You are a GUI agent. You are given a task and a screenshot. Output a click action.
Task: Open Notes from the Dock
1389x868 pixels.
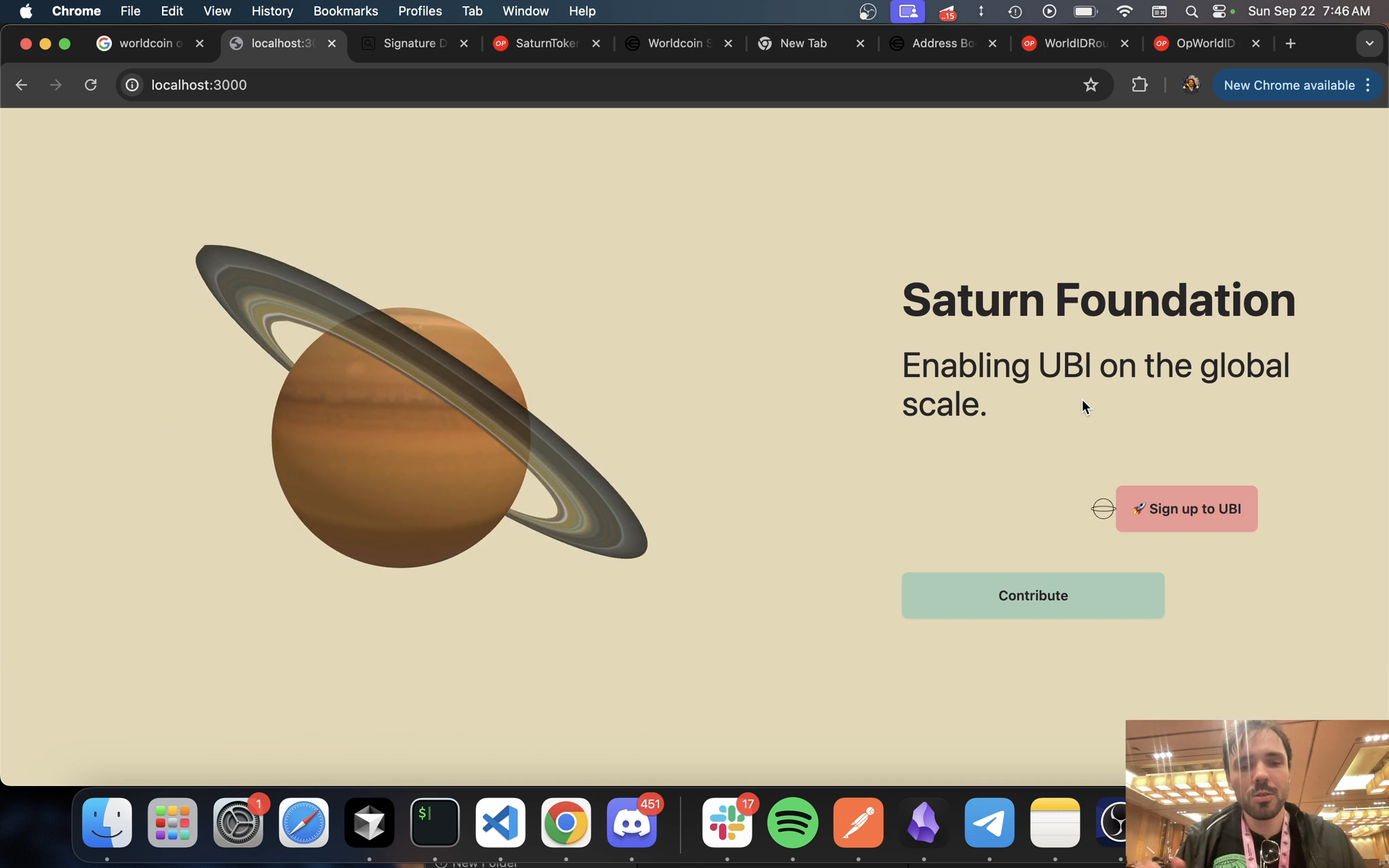point(1055,823)
